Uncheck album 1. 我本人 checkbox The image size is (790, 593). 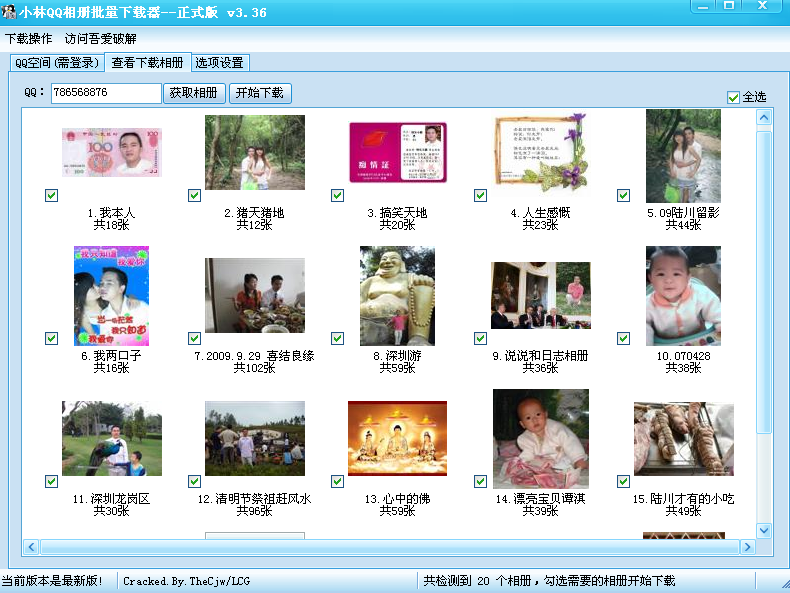click(x=51, y=195)
